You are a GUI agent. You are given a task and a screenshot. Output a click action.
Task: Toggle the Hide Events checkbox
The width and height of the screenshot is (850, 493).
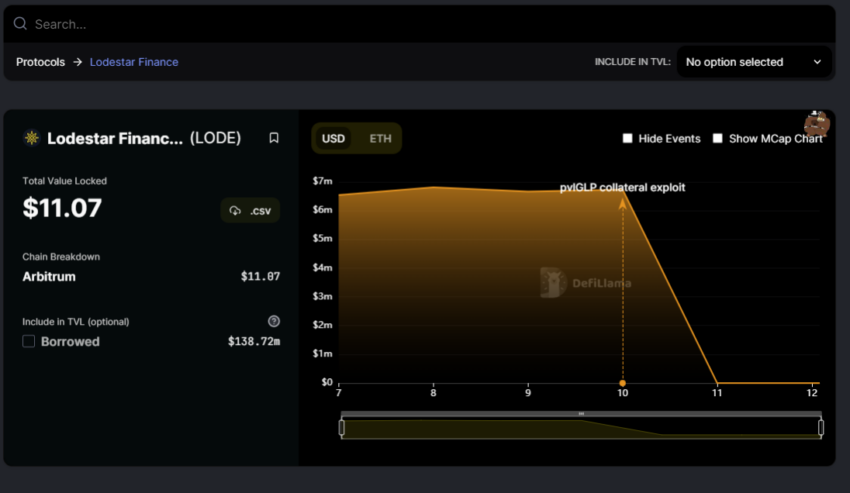pos(627,138)
